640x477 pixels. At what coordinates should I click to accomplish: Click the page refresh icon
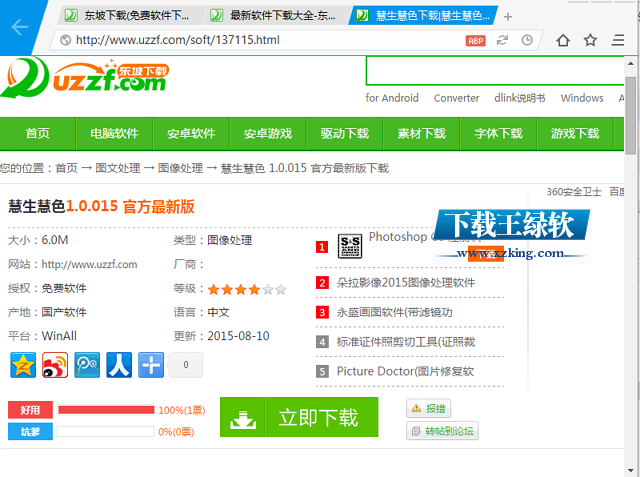[x=502, y=40]
